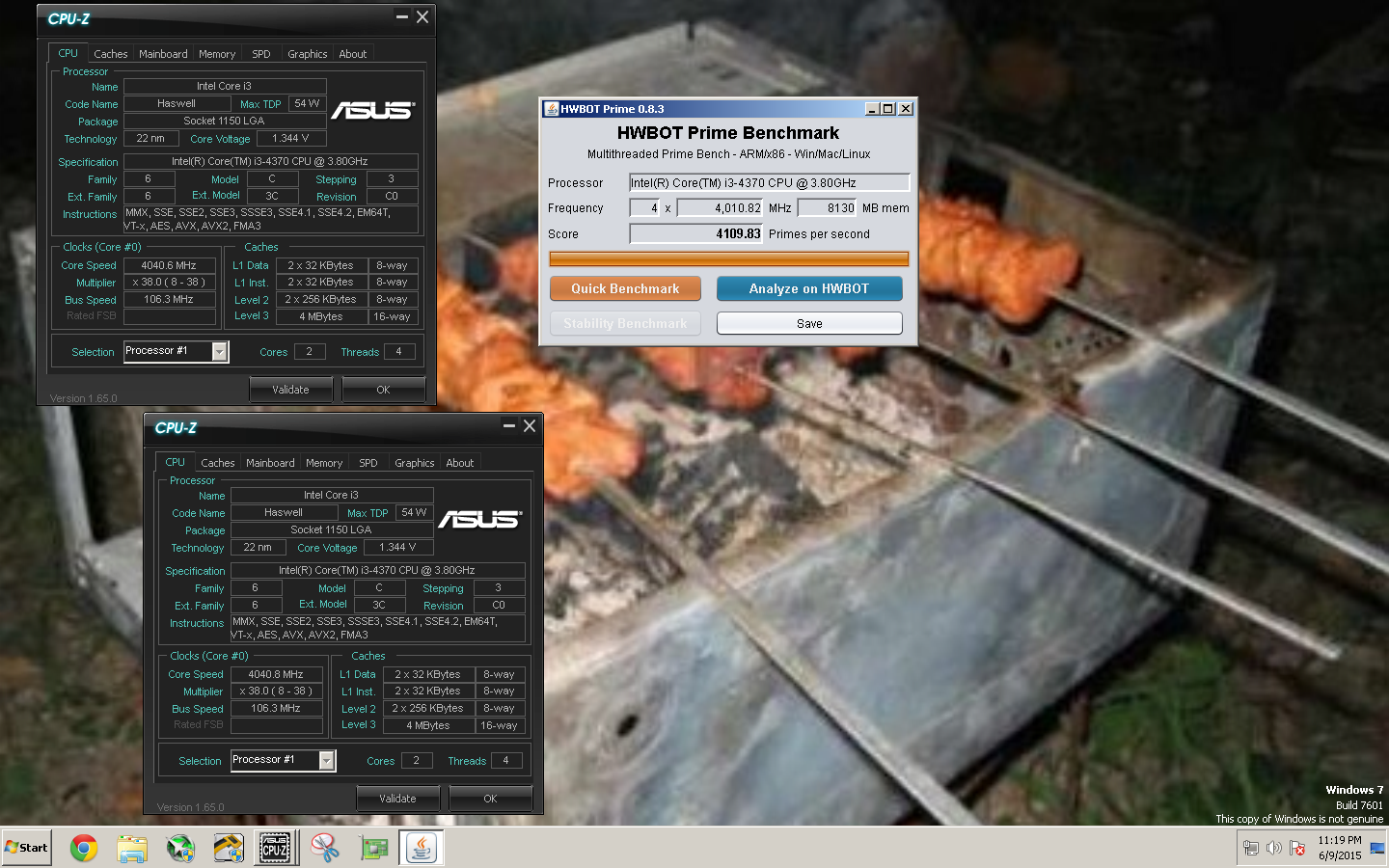Click Multiplier value in front CPU-Z window
The image size is (1389, 868).
[277, 691]
